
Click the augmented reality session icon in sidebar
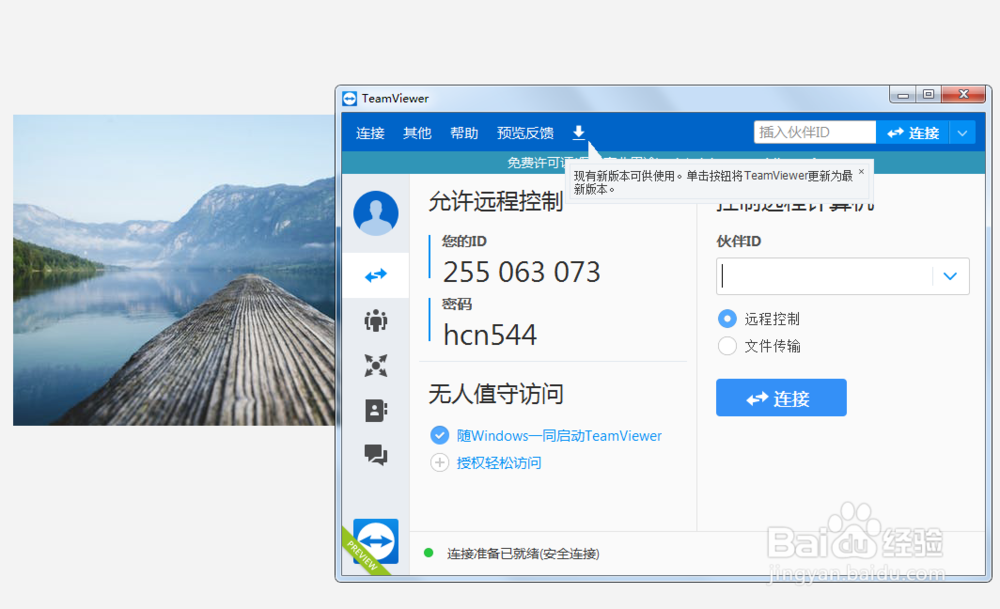point(375,365)
